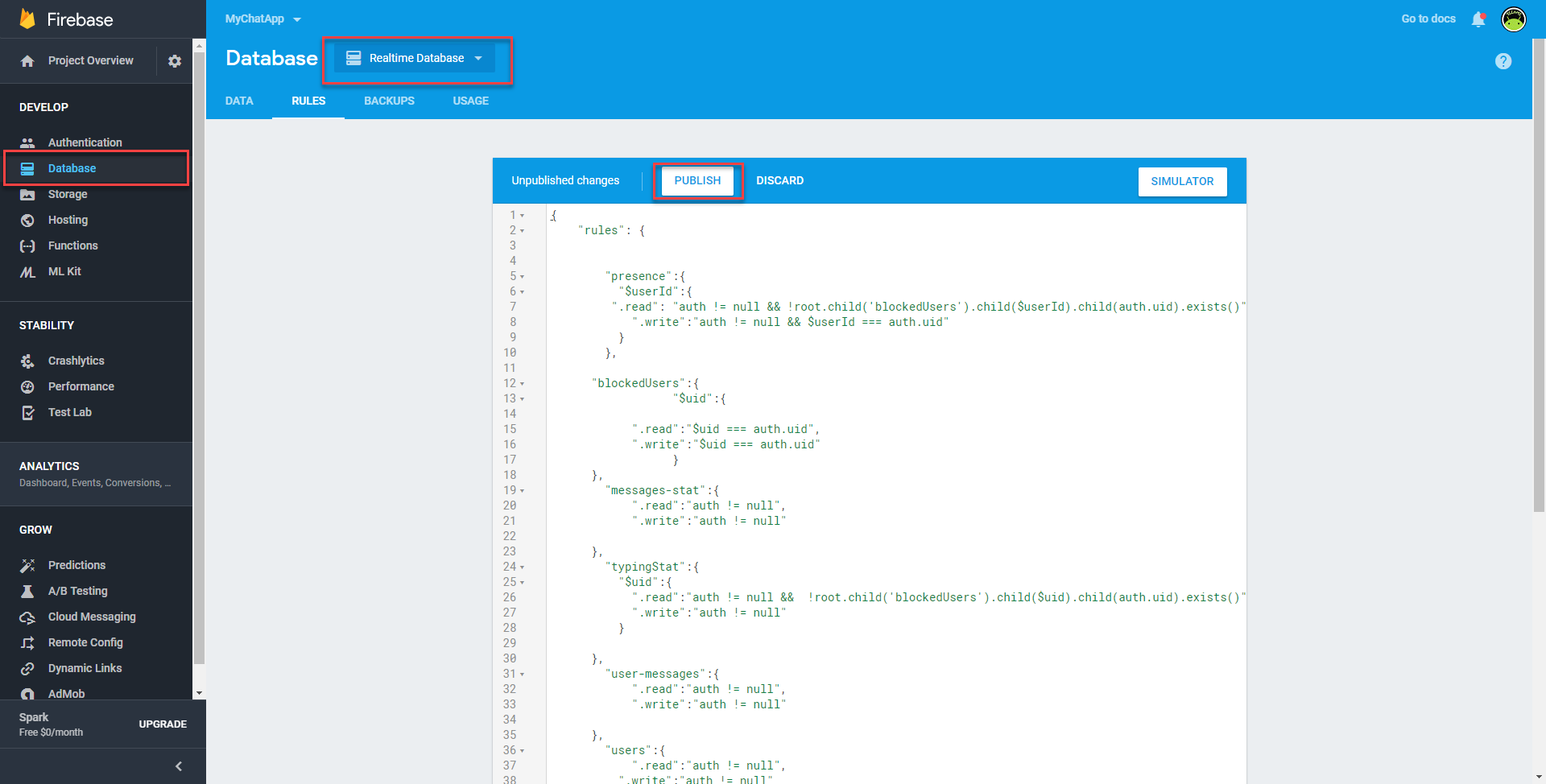The image size is (1546, 784).
Task: Publish the database rules changes
Action: point(697,181)
